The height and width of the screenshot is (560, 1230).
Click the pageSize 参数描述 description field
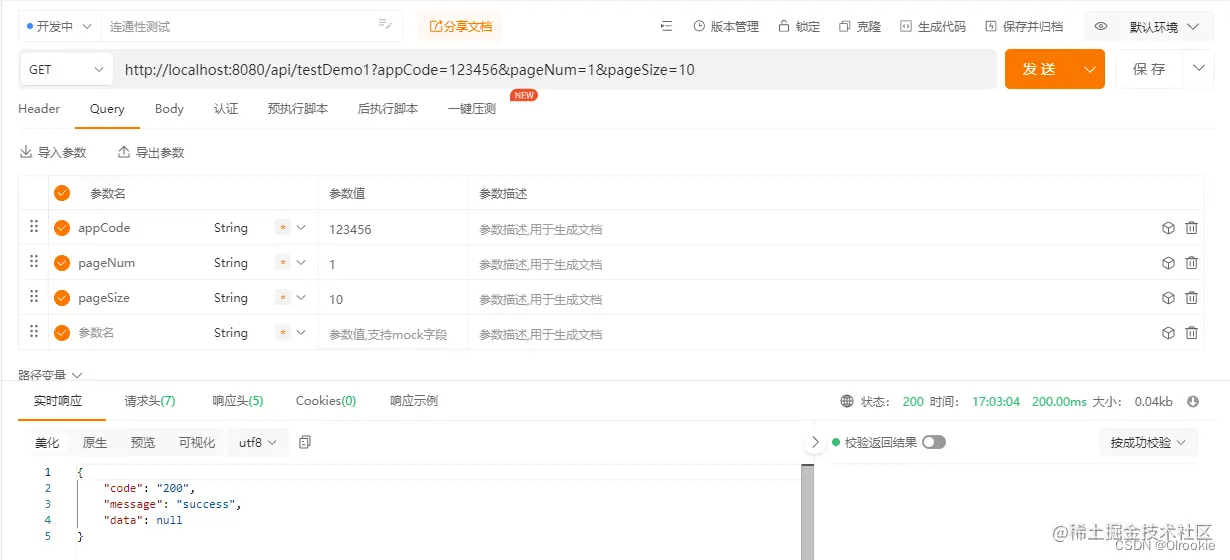pyautogui.click(x=810, y=299)
